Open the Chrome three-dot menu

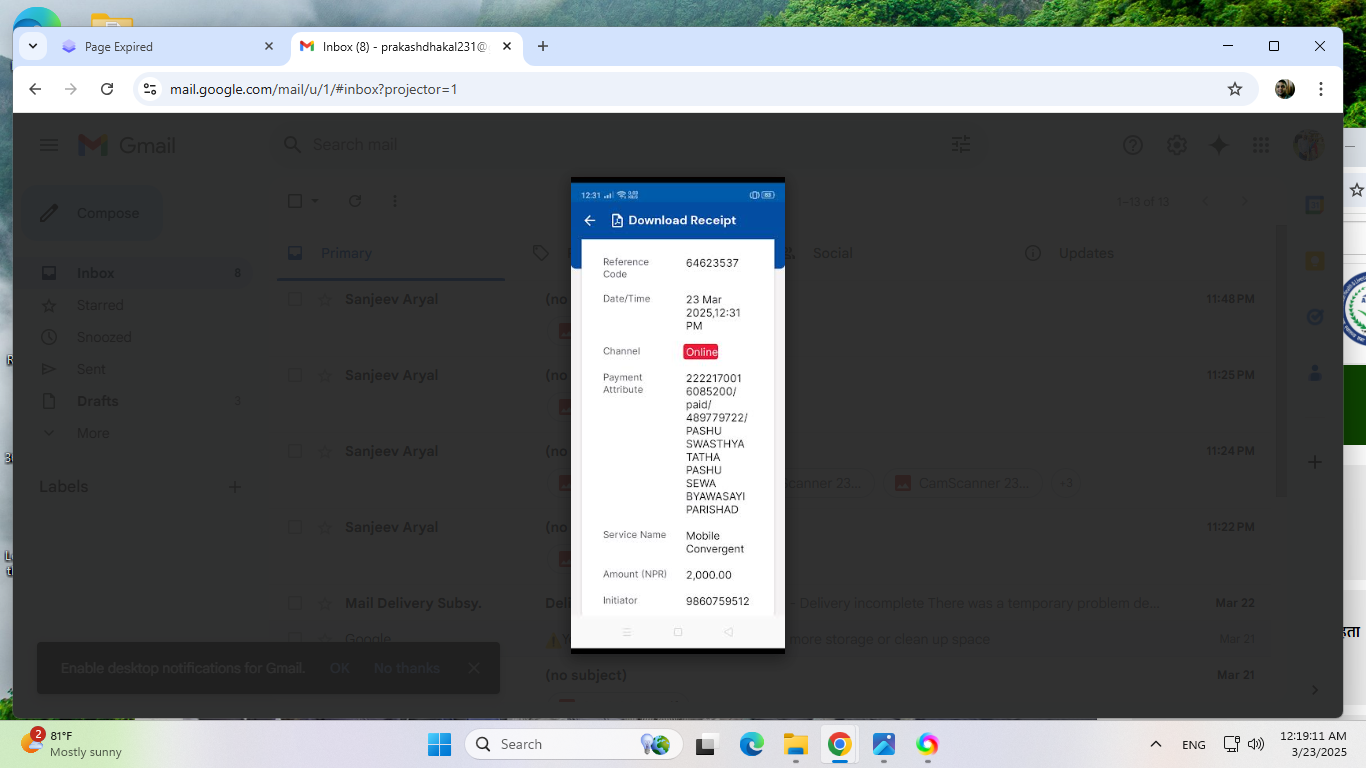tap(1321, 89)
